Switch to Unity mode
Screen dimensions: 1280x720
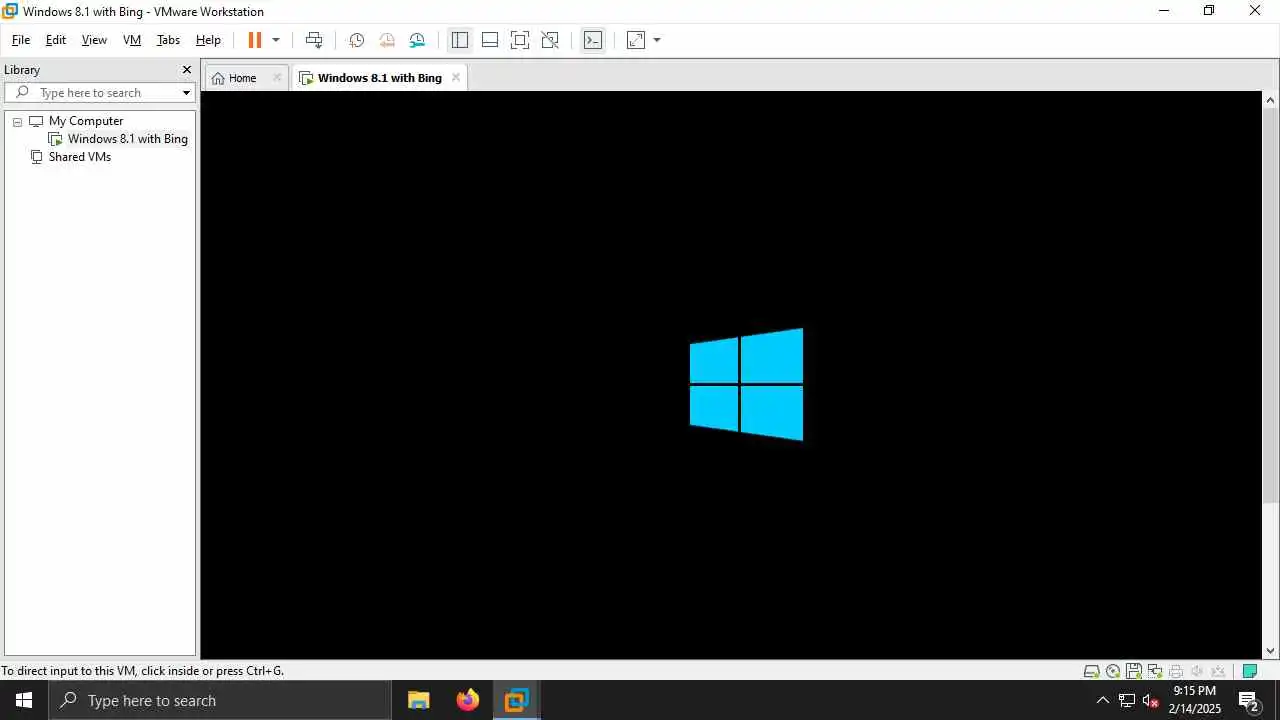click(x=550, y=40)
